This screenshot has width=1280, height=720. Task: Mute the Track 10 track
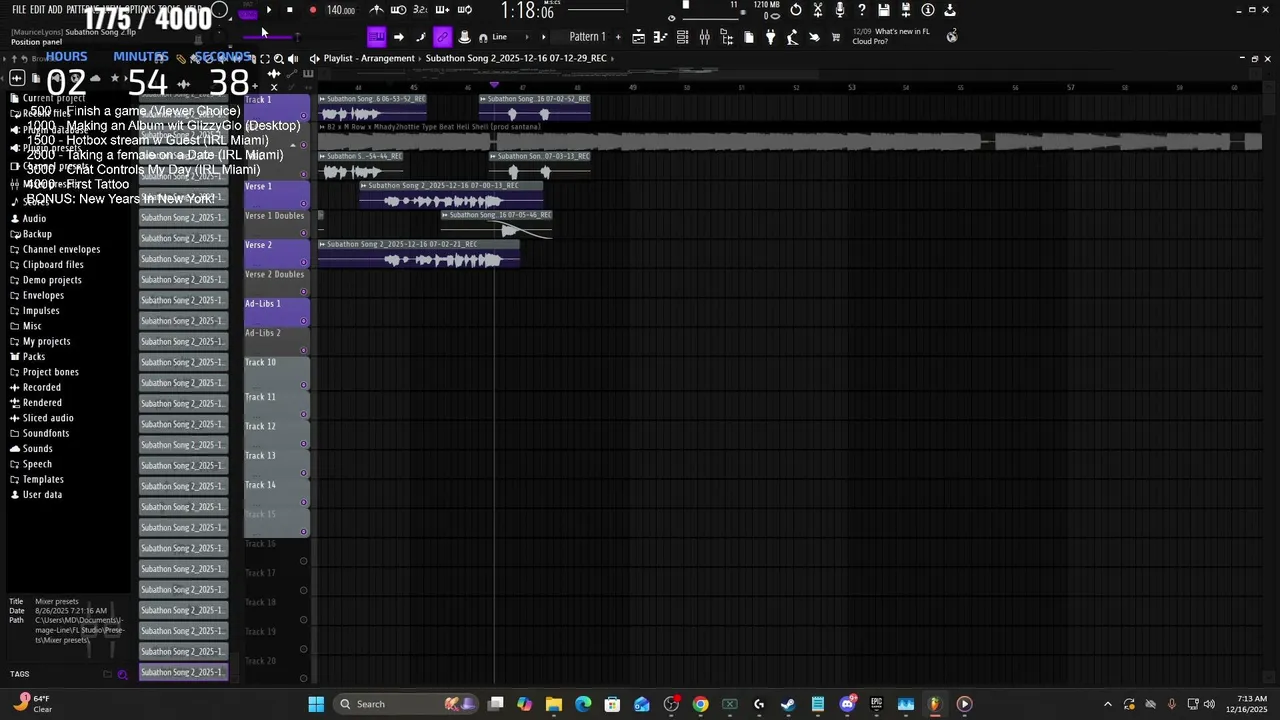(x=304, y=385)
